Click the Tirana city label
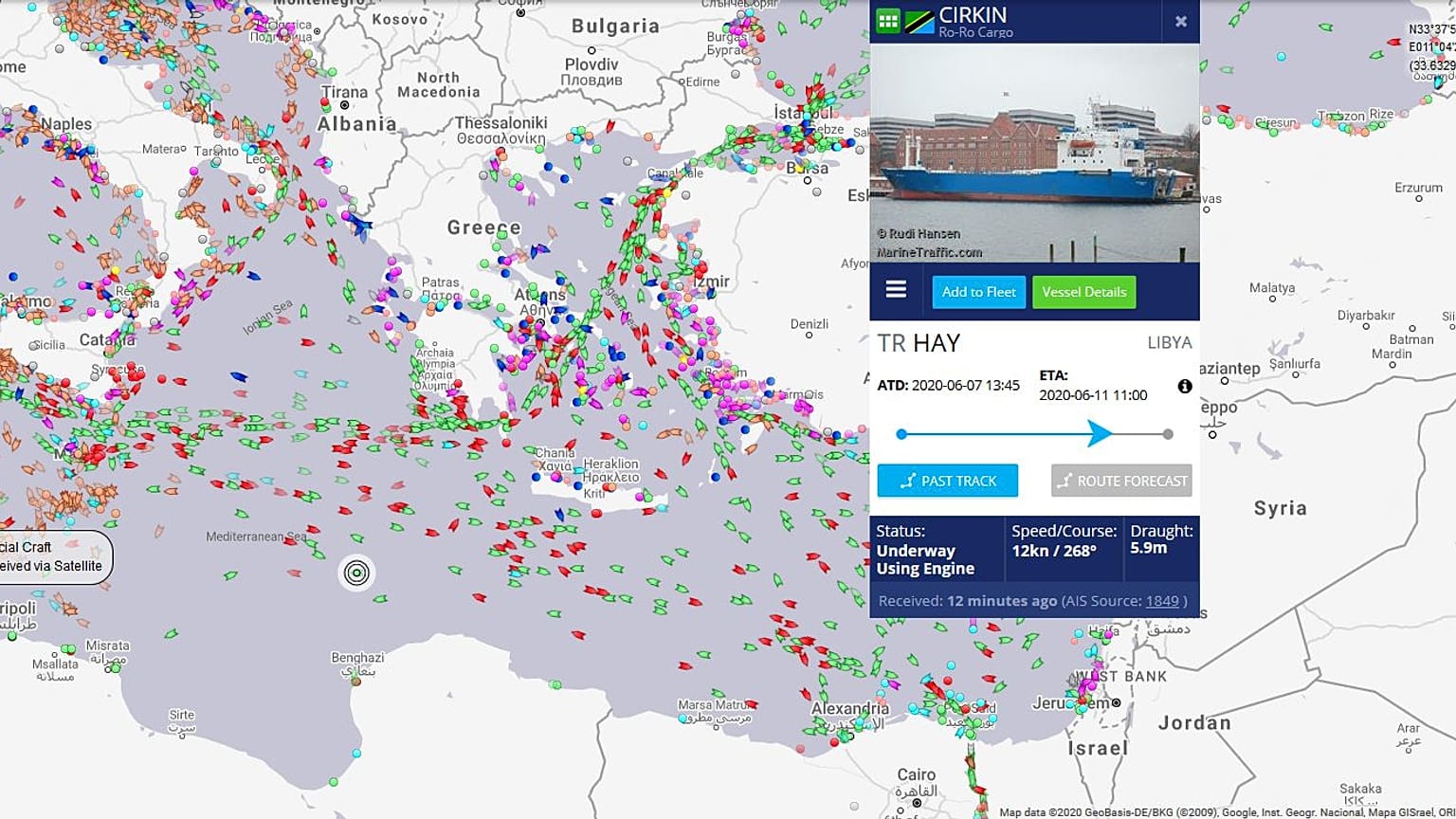Image resolution: width=1456 pixels, height=819 pixels. pos(344,92)
